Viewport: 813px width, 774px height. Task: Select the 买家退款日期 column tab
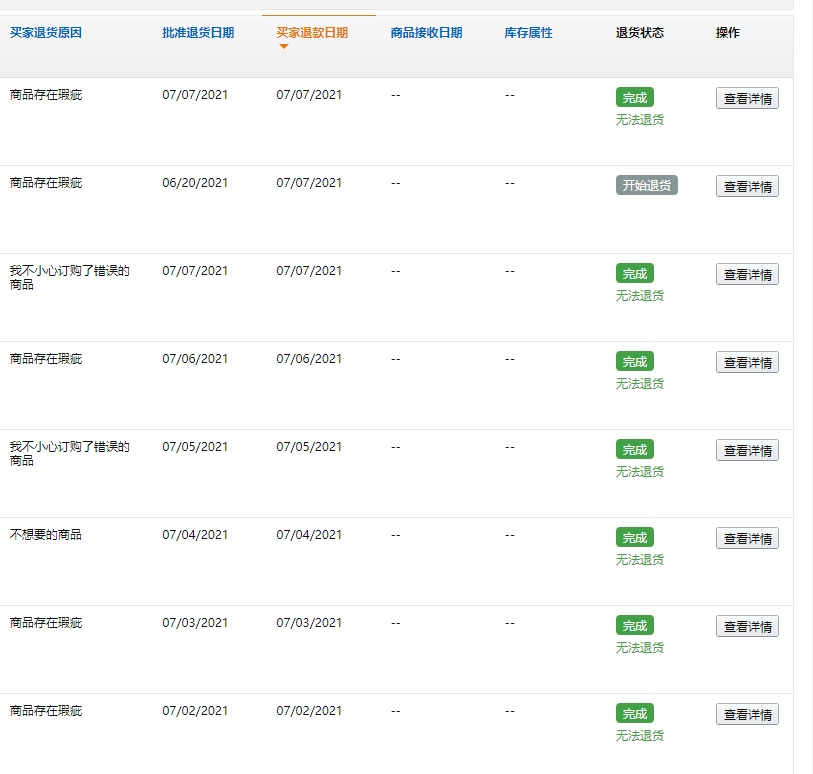tap(312, 32)
